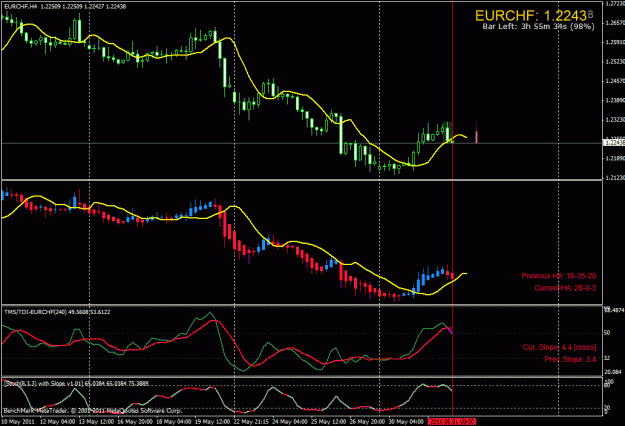Click the '22 May 21:15' time axis label
The height and width of the screenshot is (426, 625).
pos(251,421)
